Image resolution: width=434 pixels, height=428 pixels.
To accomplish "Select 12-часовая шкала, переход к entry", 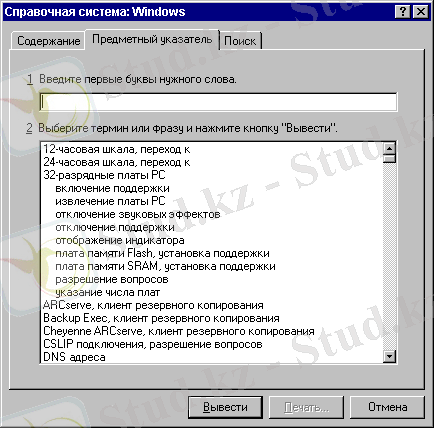I will pos(117,149).
